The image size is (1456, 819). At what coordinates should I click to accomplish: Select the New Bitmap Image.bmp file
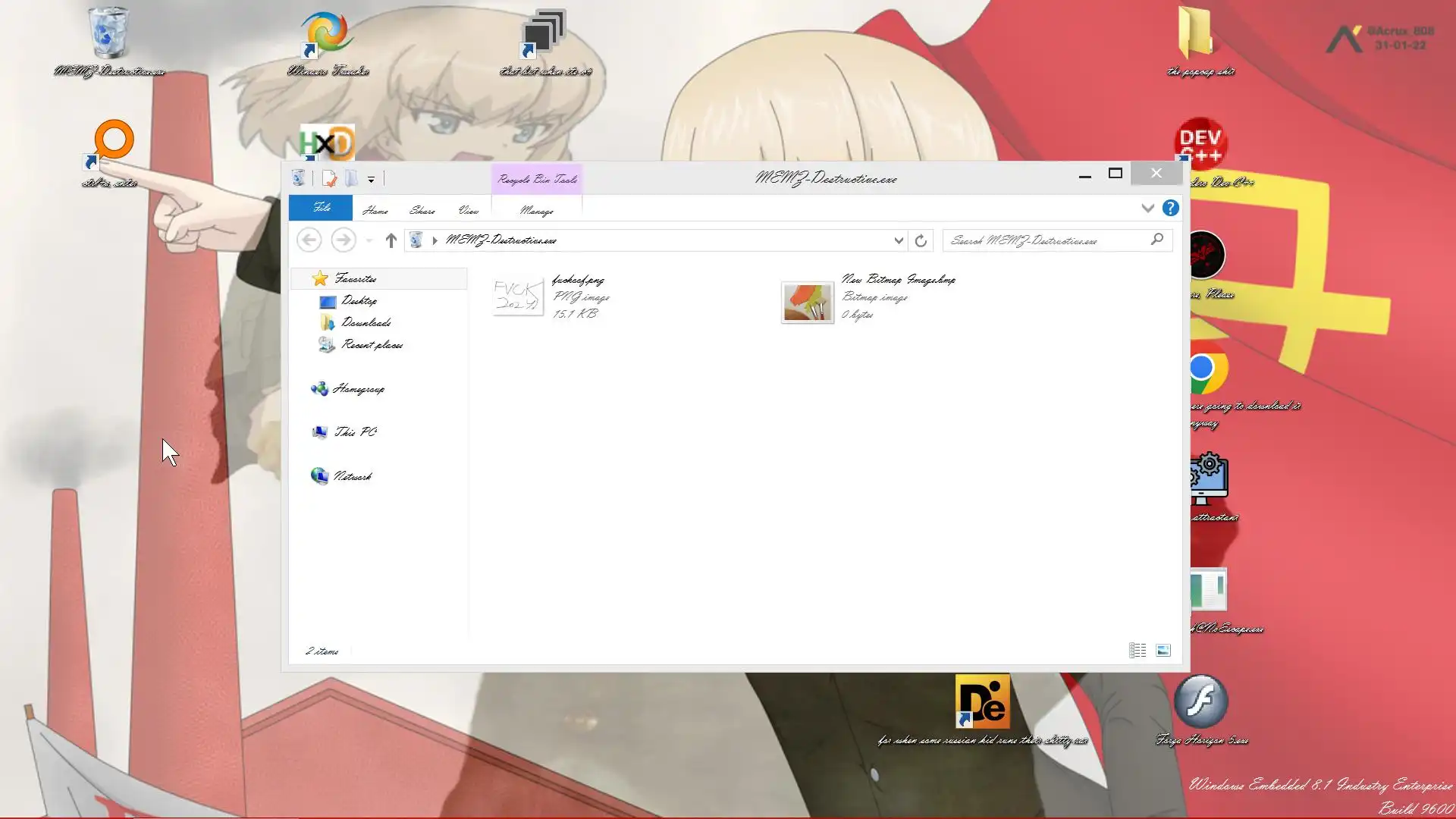point(898,280)
